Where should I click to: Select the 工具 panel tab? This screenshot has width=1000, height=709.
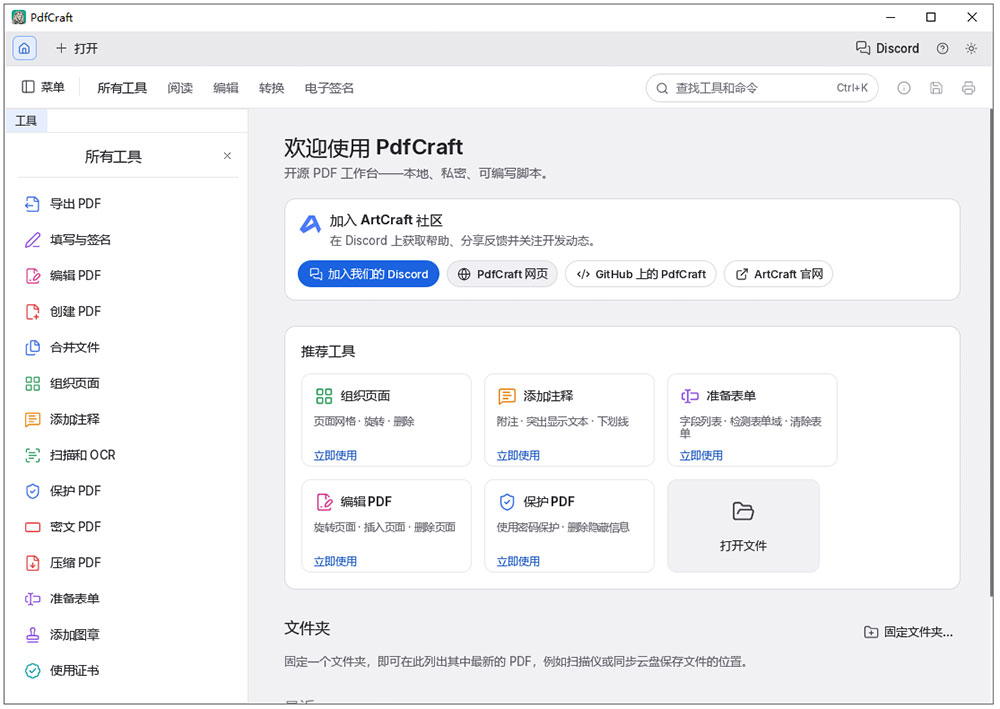click(x=26, y=121)
